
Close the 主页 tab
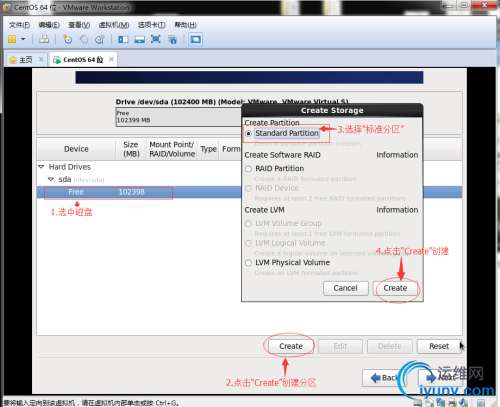pyautogui.click(x=41, y=59)
